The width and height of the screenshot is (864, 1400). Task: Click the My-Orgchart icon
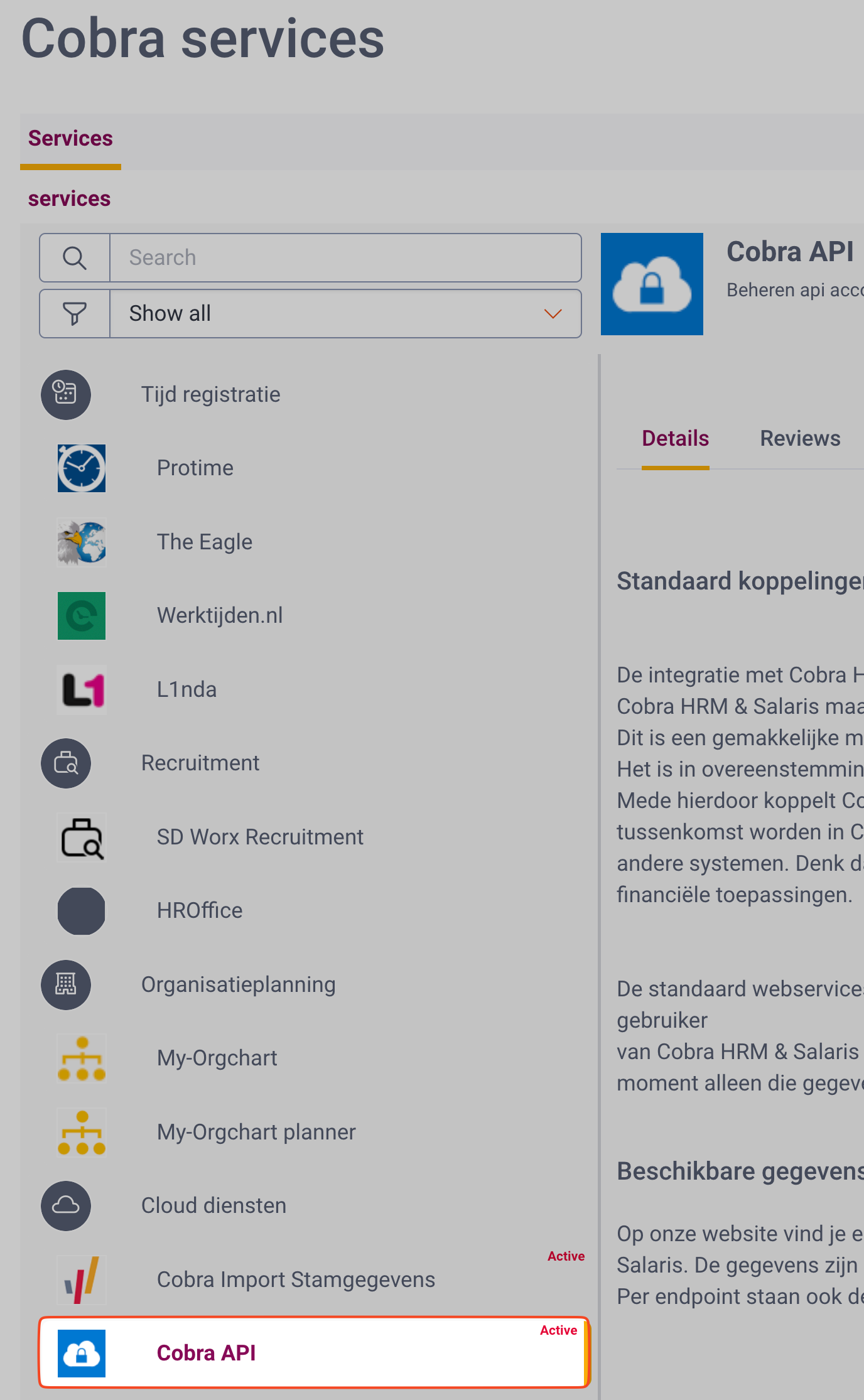tap(82, 1058)
